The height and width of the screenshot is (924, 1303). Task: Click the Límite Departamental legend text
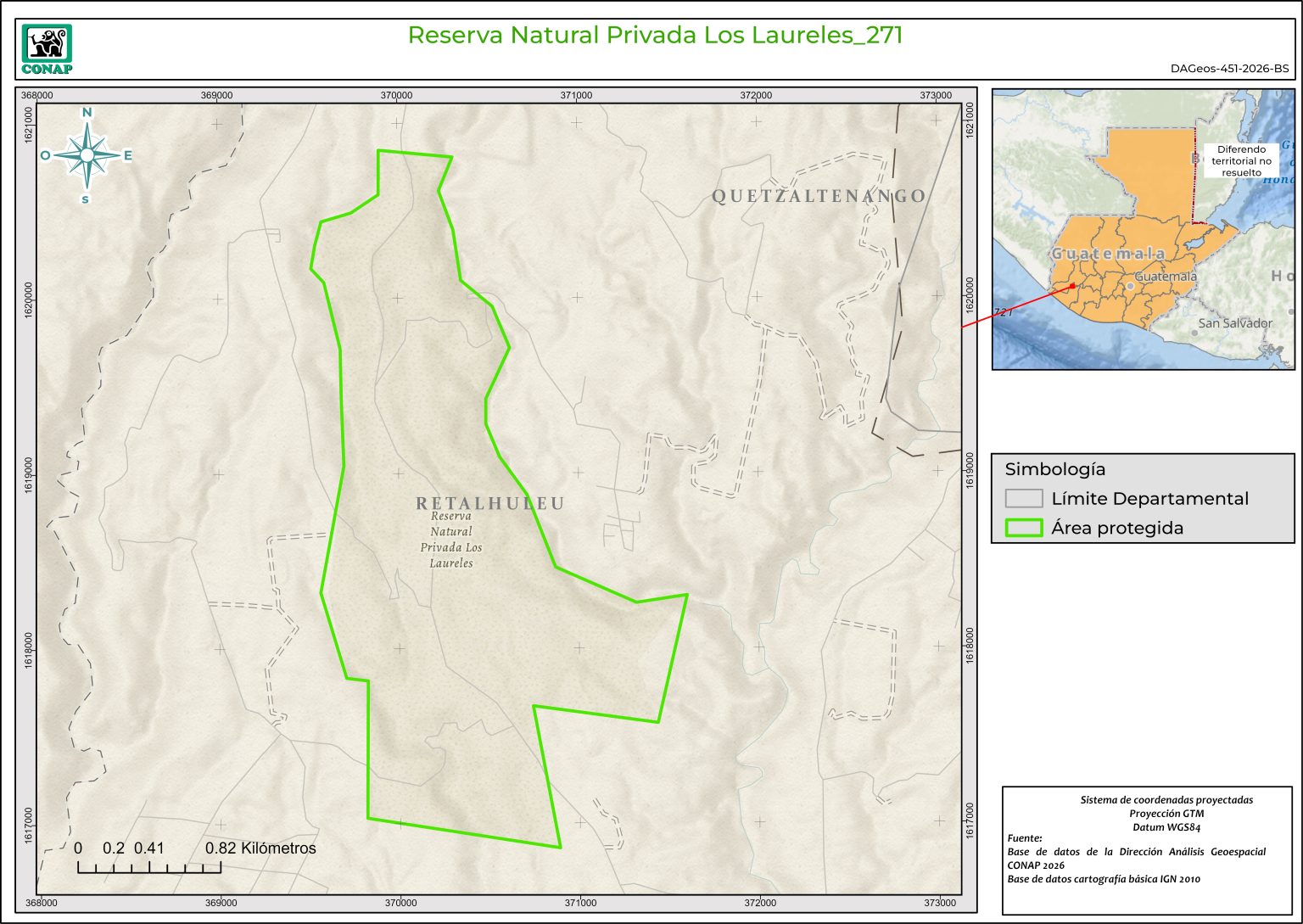pos(1149,498)
